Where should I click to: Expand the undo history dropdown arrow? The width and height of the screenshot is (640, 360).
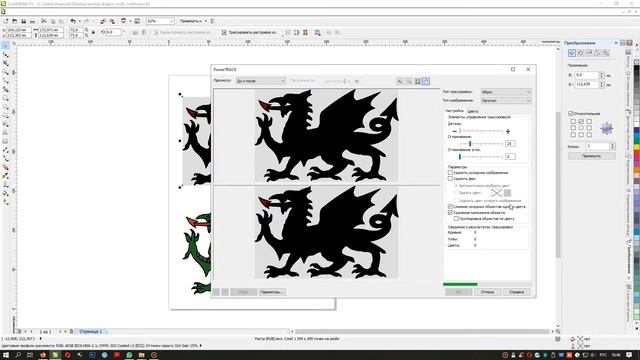pyautogui.click(x=79, y=21)
